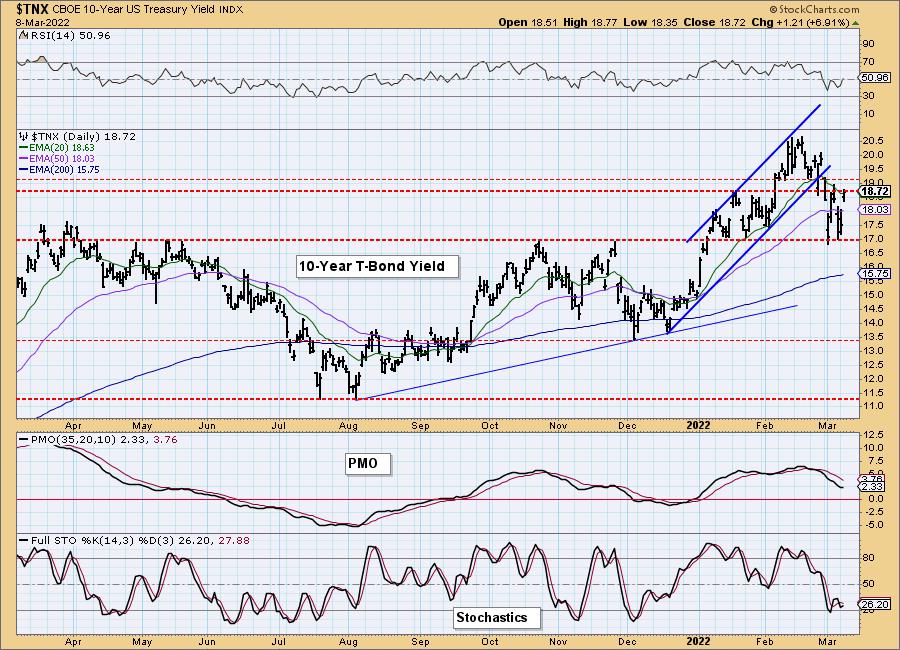Click the boxed 15.75 EMA label on axis
900x650 pixels.
[875, 274]
